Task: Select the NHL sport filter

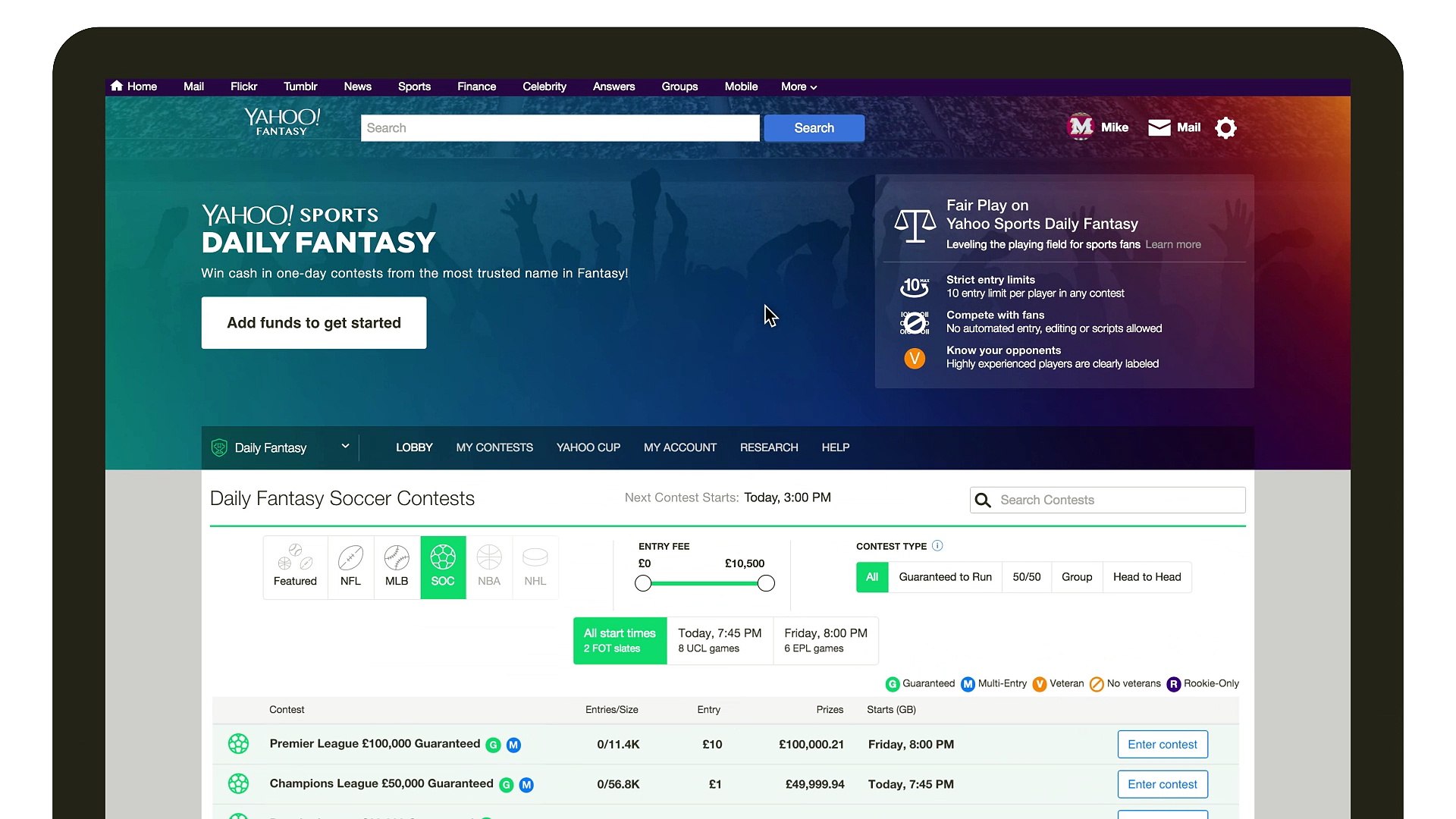Action: [x=535, y=567]
